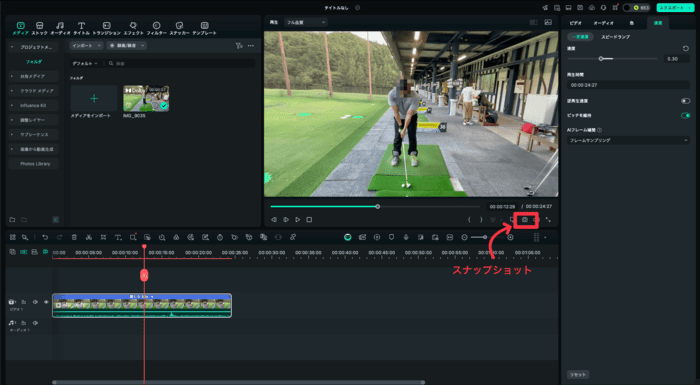Delete the selected clip with the trash icon
Screen dimensions: 700x385
point(74,237)
